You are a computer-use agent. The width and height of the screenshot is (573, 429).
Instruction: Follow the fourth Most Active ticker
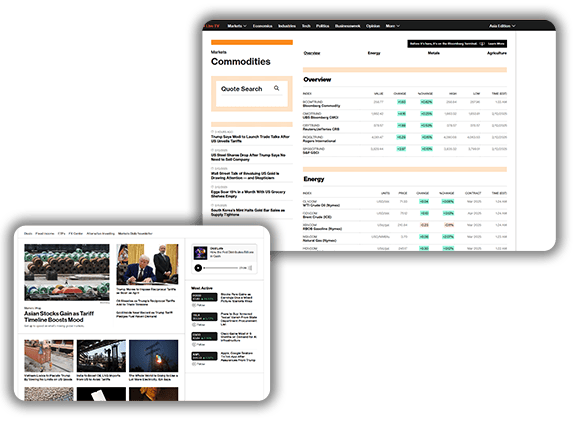[x=199, y=364]
